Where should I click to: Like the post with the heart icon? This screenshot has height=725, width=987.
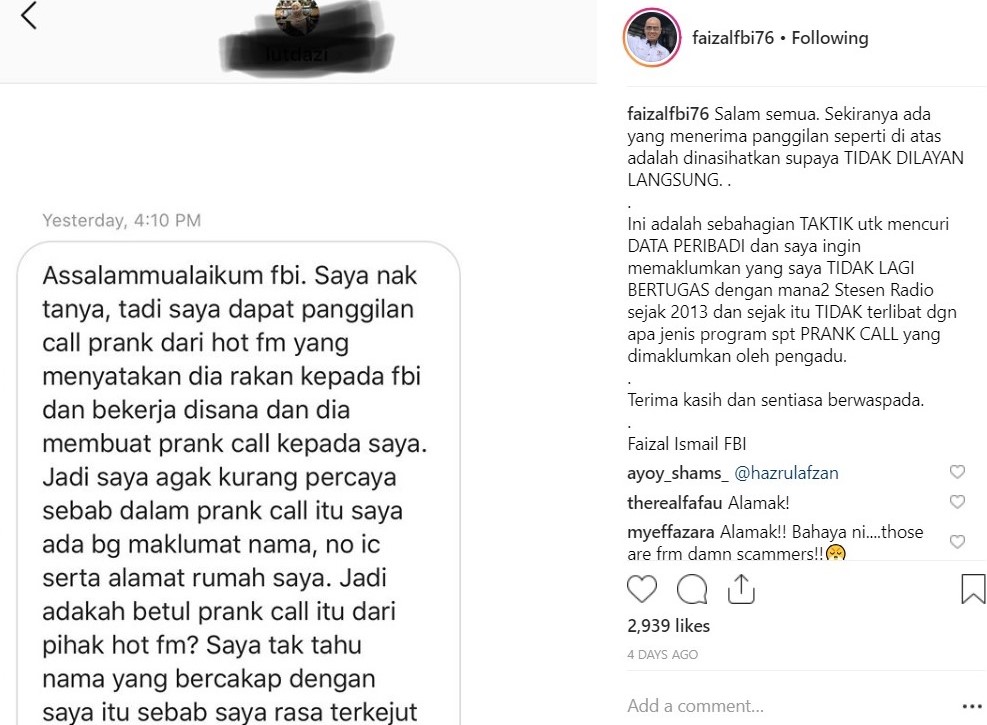click(x=642, y=590)
